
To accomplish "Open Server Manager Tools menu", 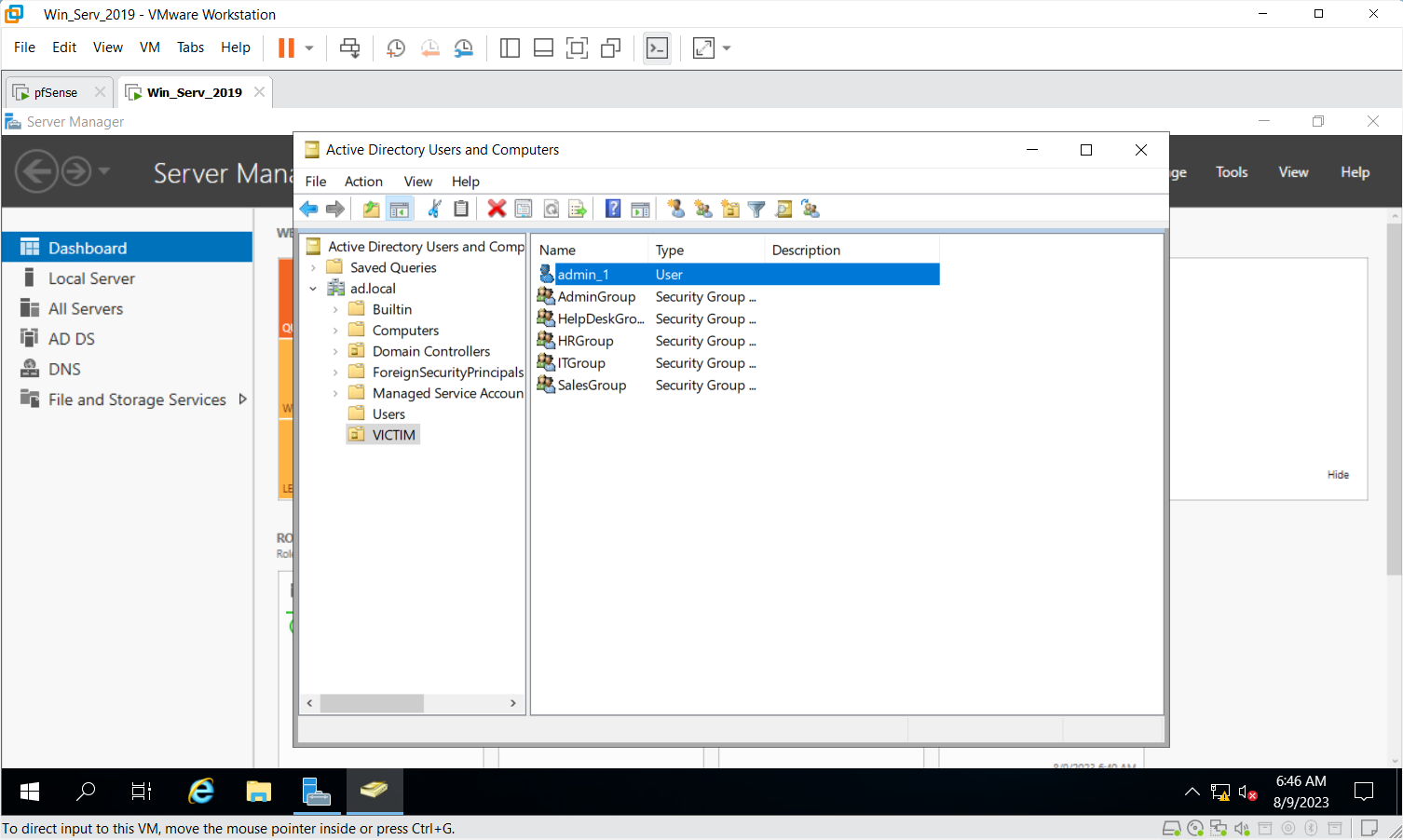I will tap(1232, 172).
